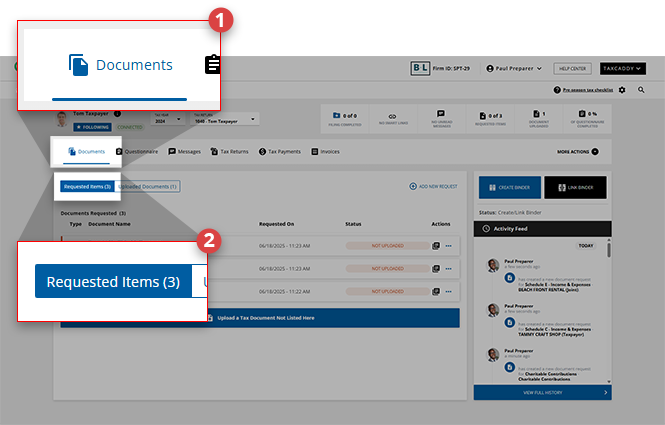665x425 pixels.
Task: Open the Tax Year 2024 dropdown
Action: pos(168,119)
